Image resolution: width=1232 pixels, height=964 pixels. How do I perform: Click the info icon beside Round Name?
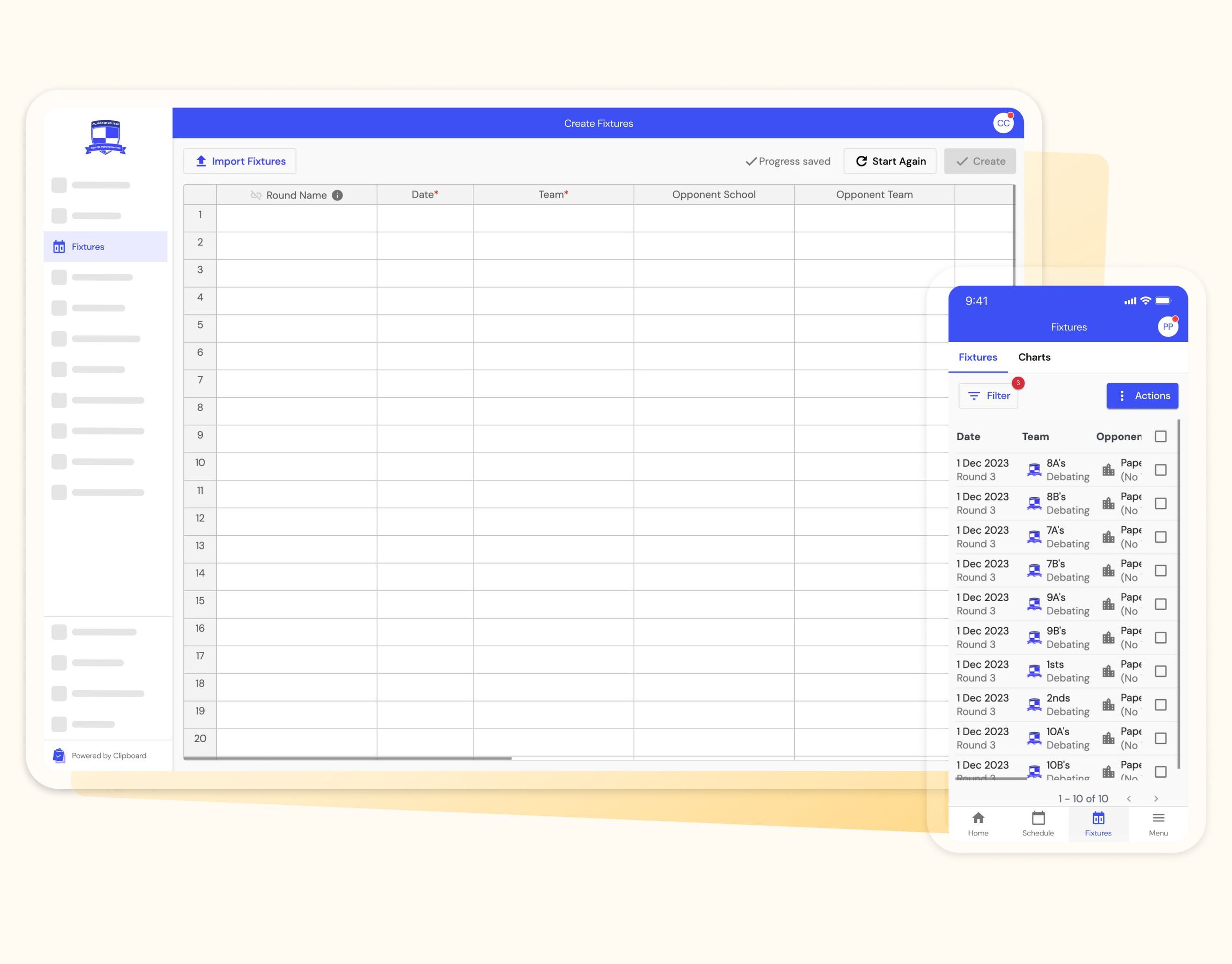click(x=338, y=195)
